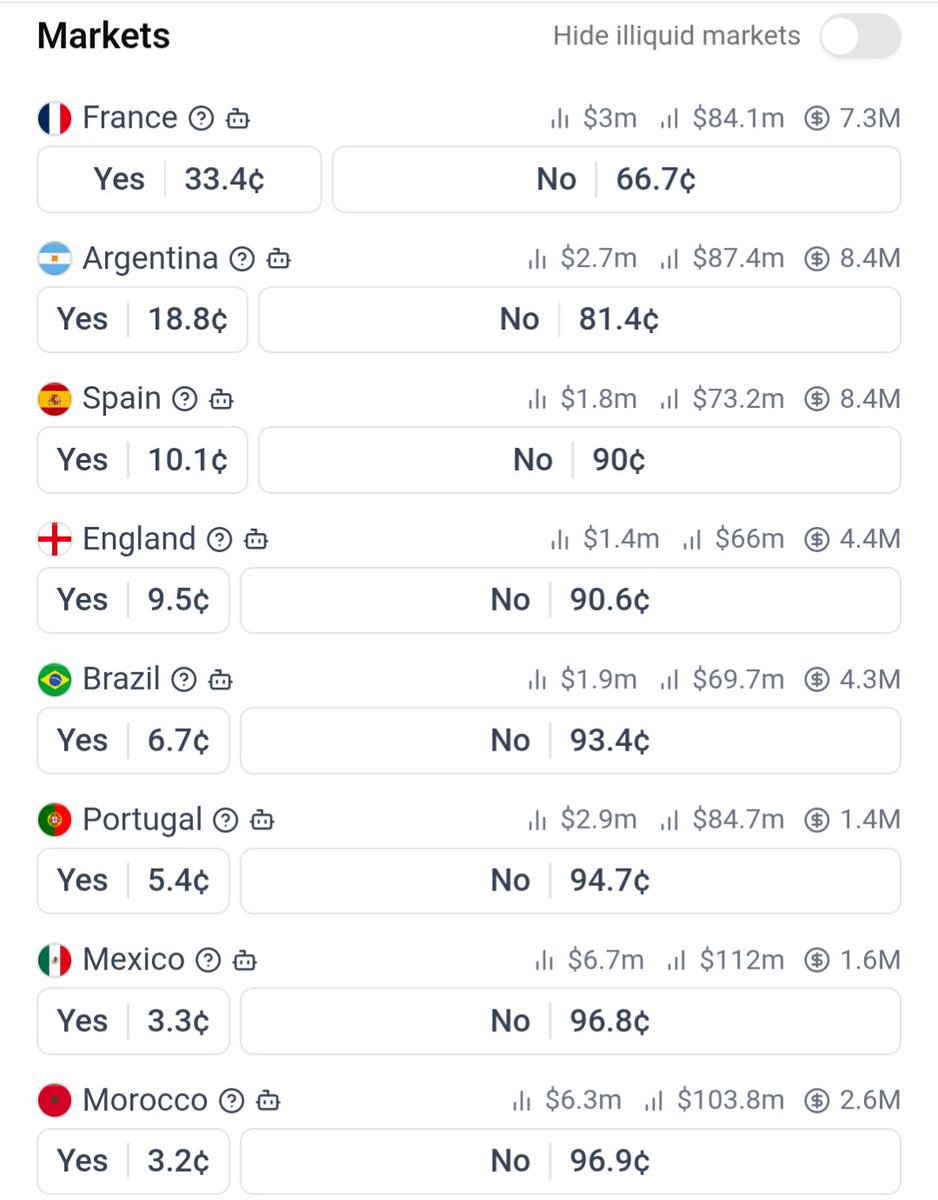
Task: Select Yes for Spain at 10.1¢
Action: click(x=142, y=460)
